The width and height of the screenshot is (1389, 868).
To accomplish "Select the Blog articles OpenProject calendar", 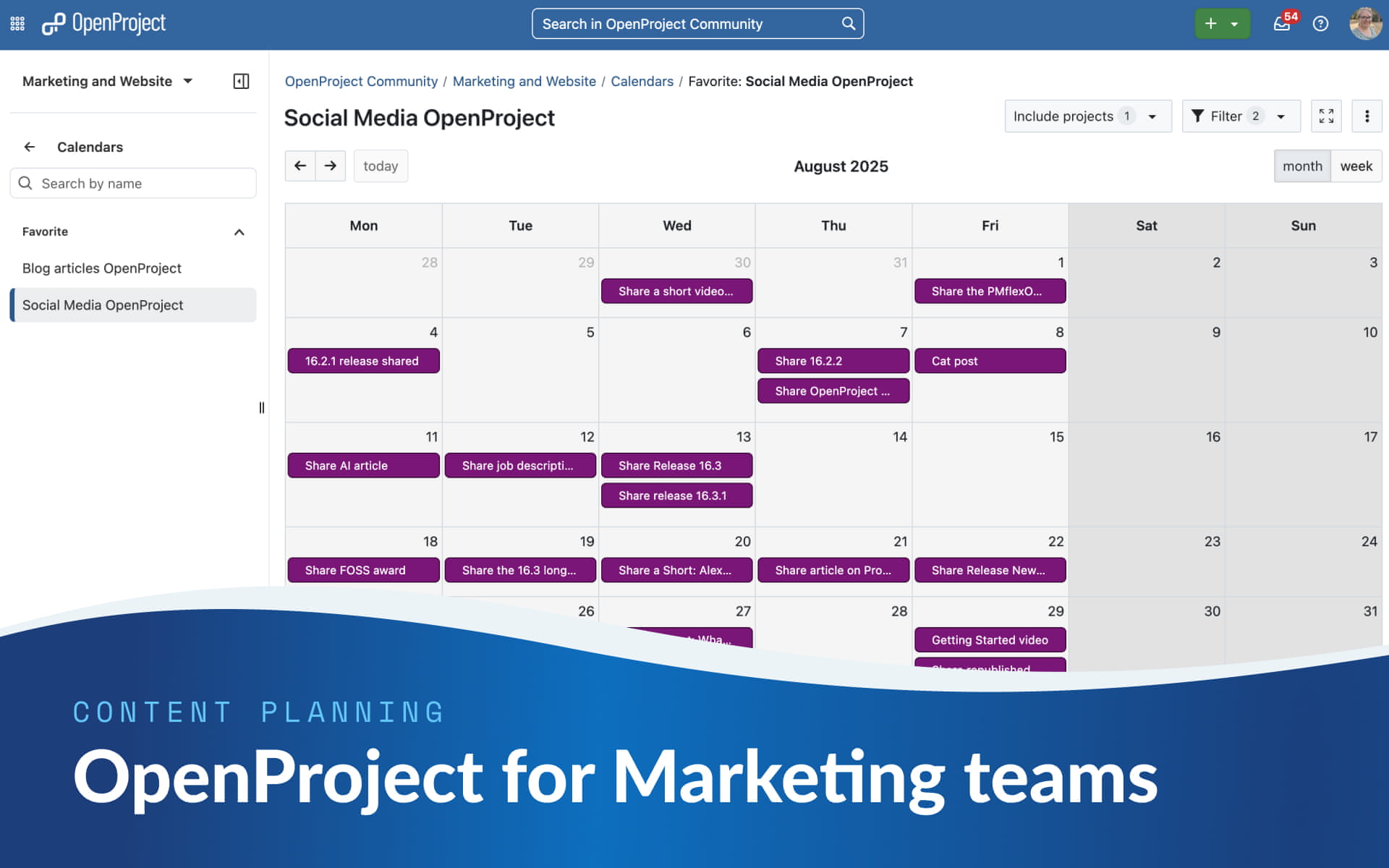I will coord(101,268).
